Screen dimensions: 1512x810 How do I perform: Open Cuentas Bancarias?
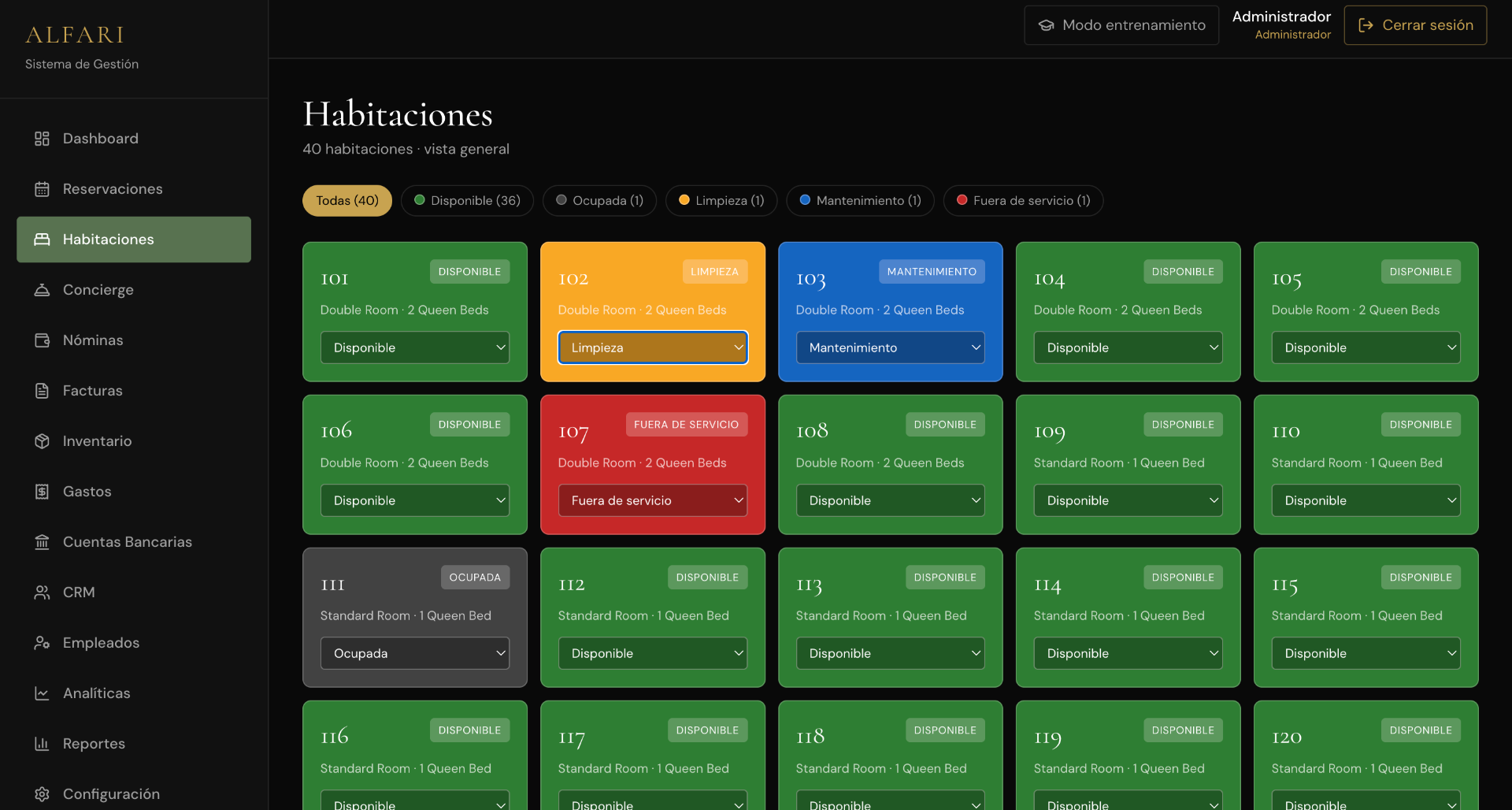(134, 542)
